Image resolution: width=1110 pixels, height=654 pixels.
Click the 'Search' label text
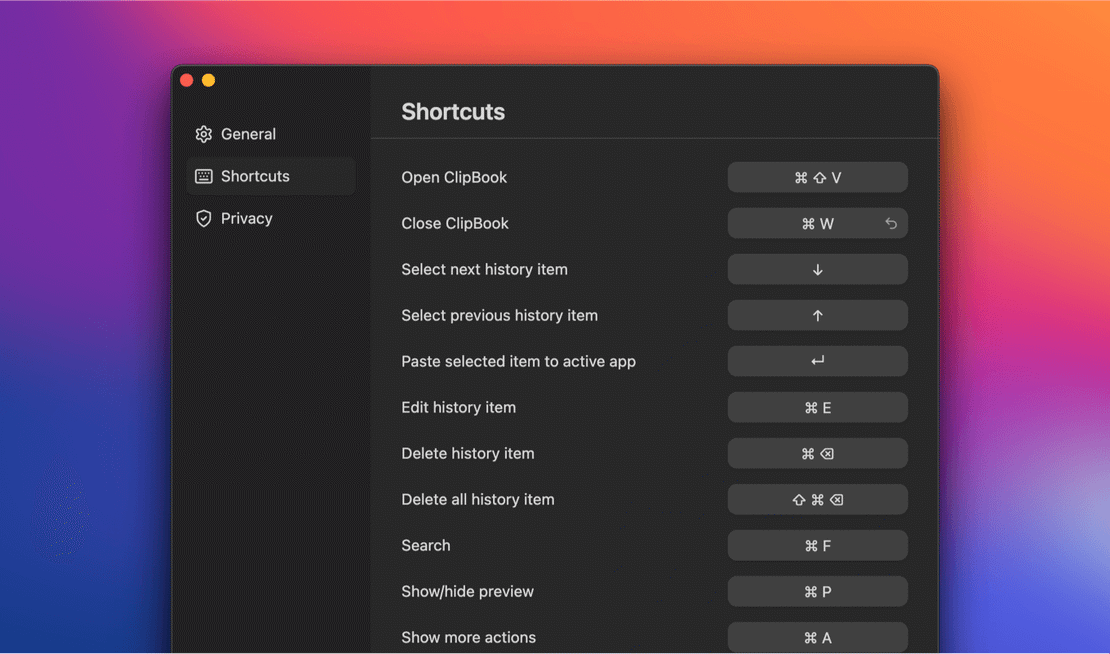[x=425, y=546]
